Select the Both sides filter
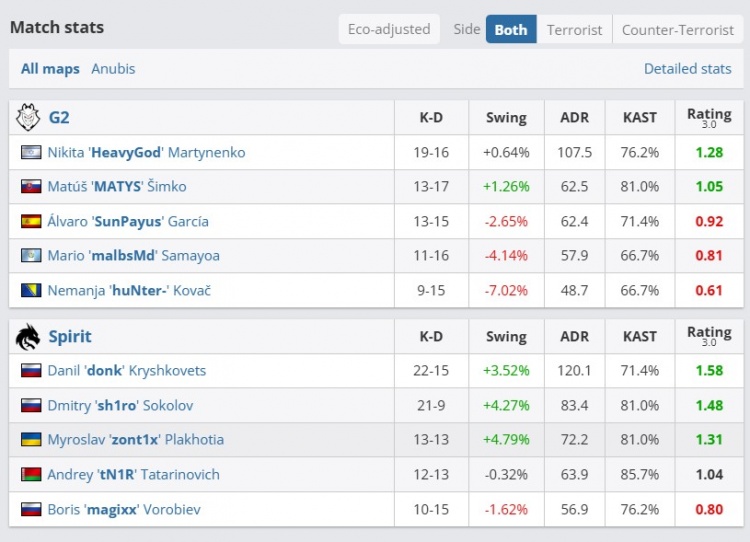 (510, 29)
